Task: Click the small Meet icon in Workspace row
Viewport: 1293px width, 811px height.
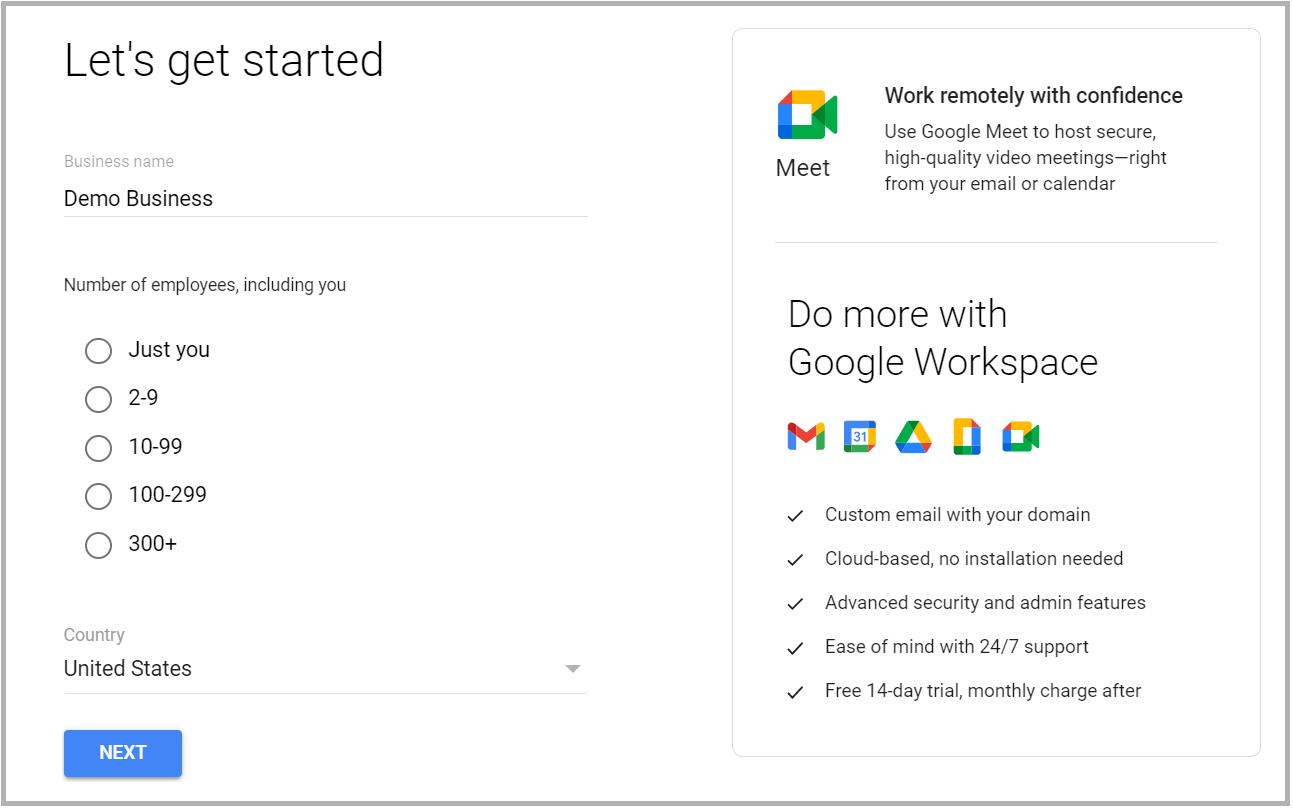Action: point(1020,437)
